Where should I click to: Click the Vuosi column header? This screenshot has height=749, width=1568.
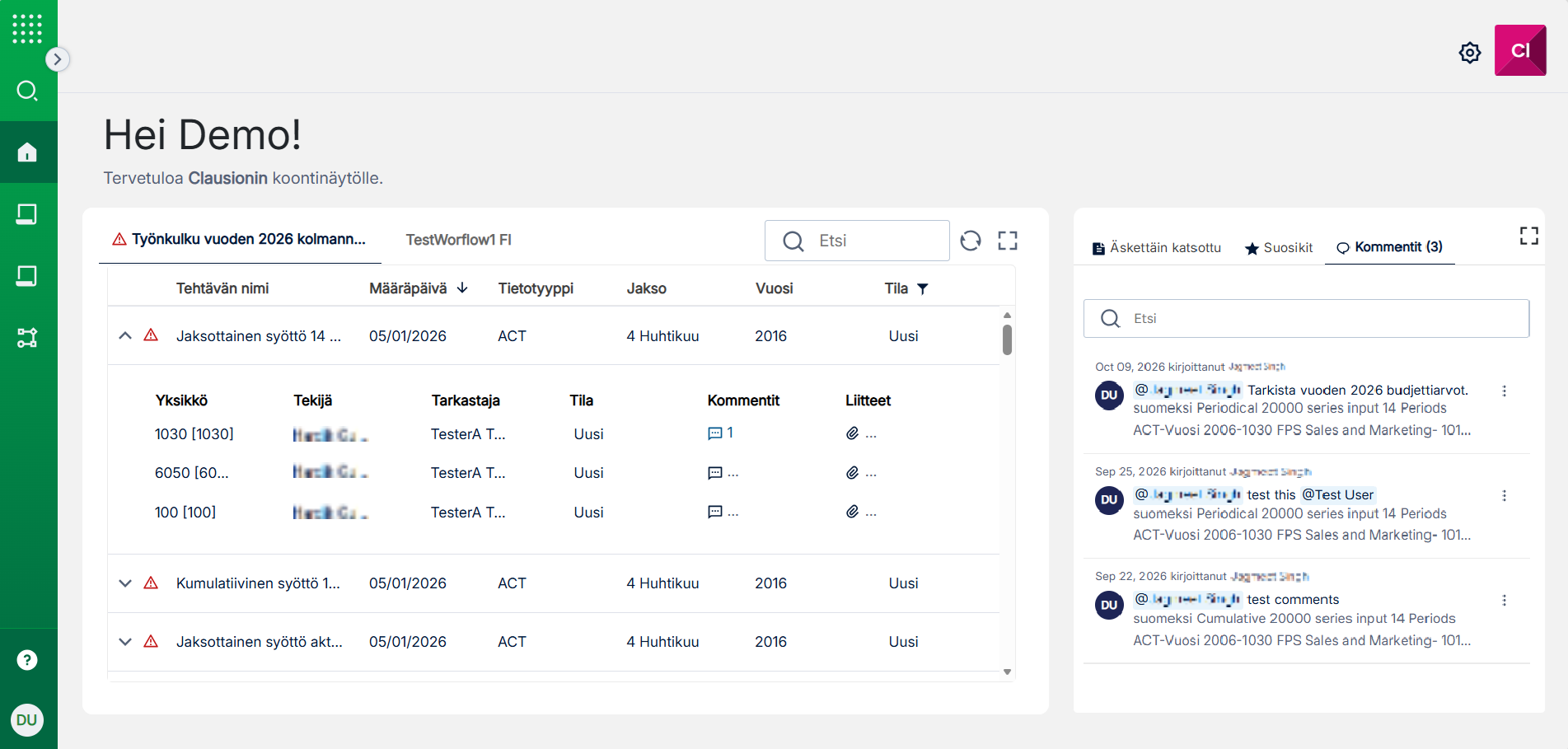[774, 288]
